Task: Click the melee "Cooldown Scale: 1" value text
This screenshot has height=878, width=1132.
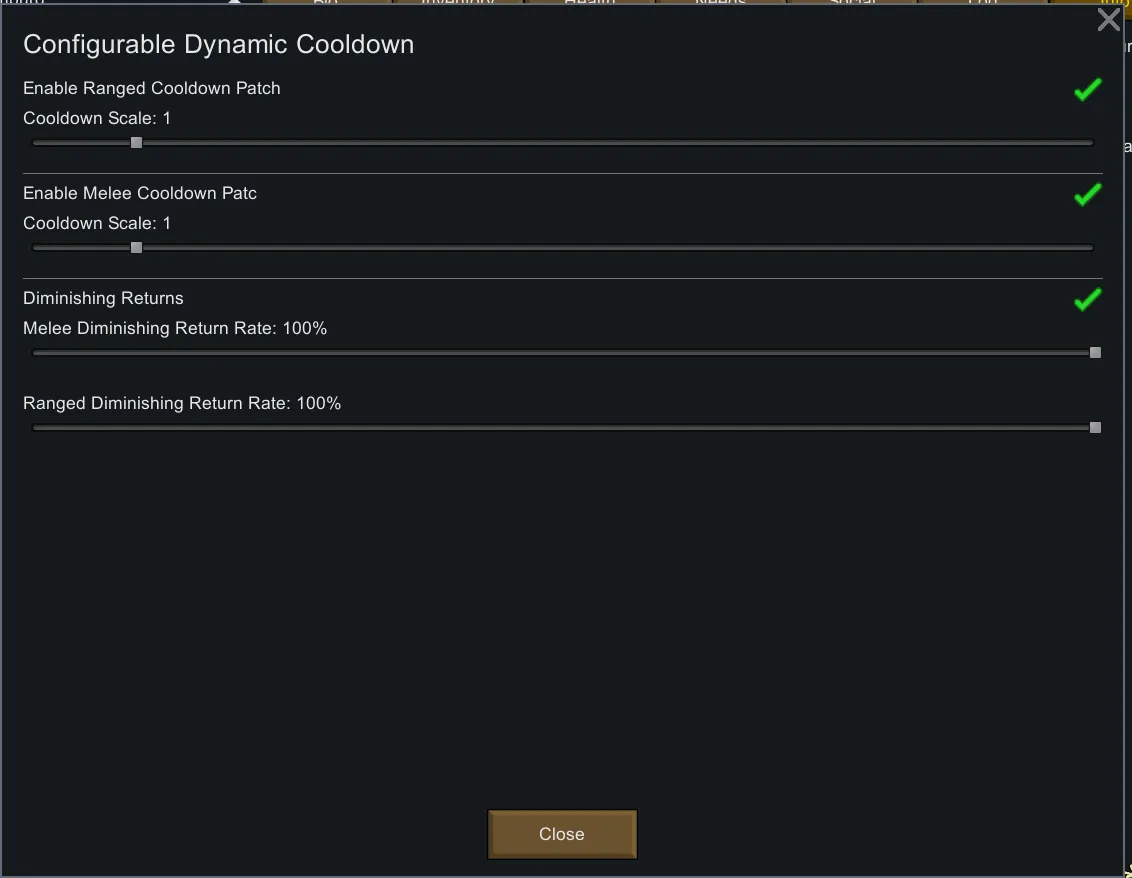Action: pyautogui.click(x=97, y=223)
